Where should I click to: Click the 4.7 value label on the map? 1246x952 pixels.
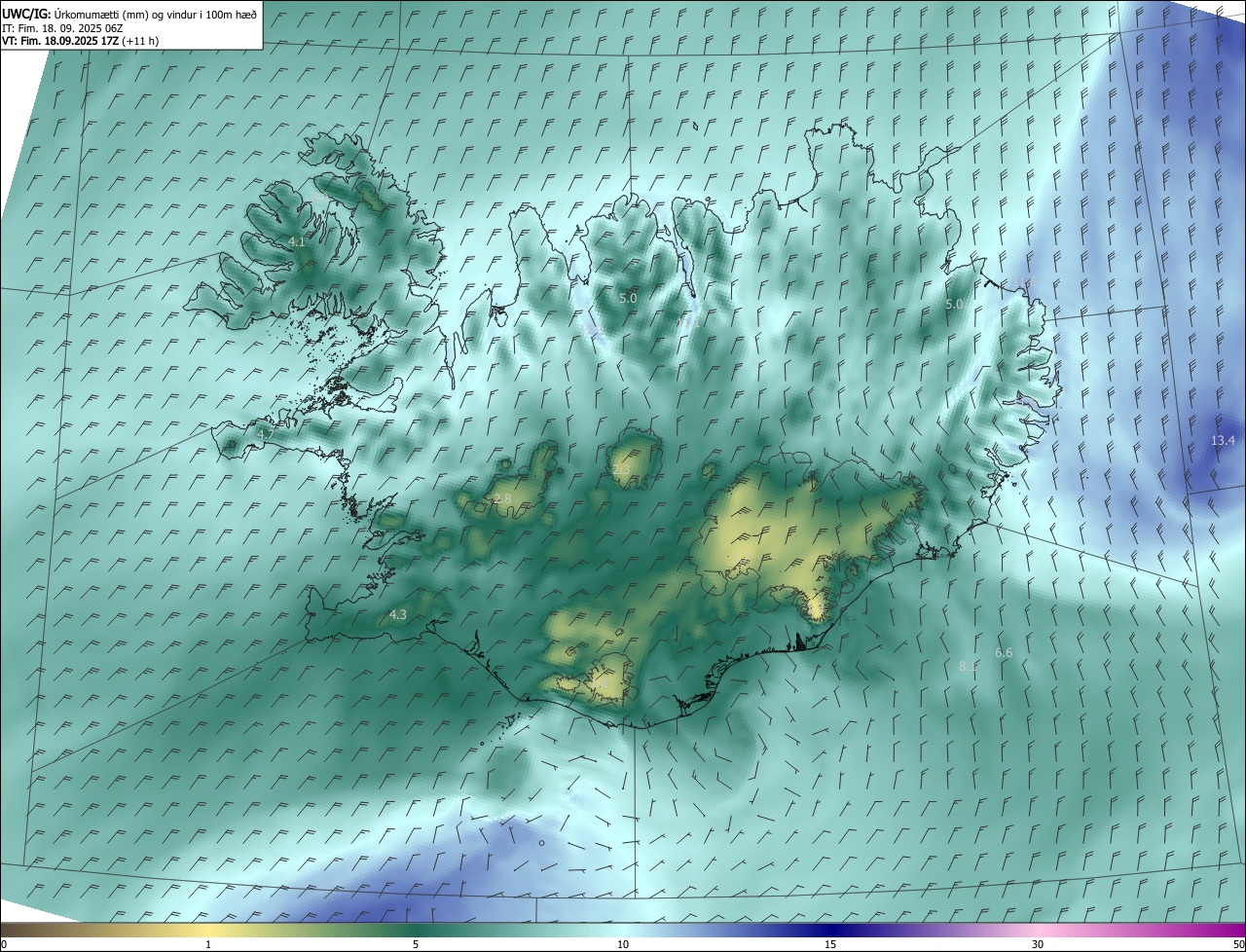tap(265, 434)
